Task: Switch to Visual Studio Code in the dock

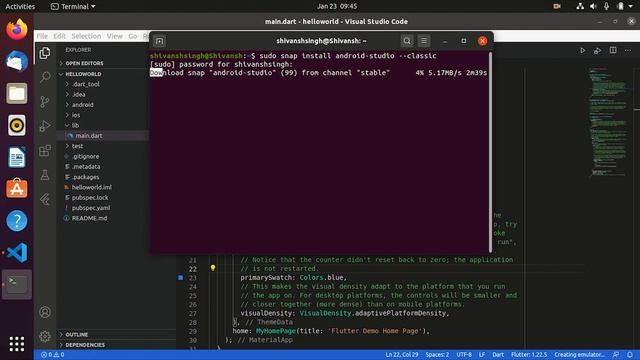Action: (x=17, y=253)
